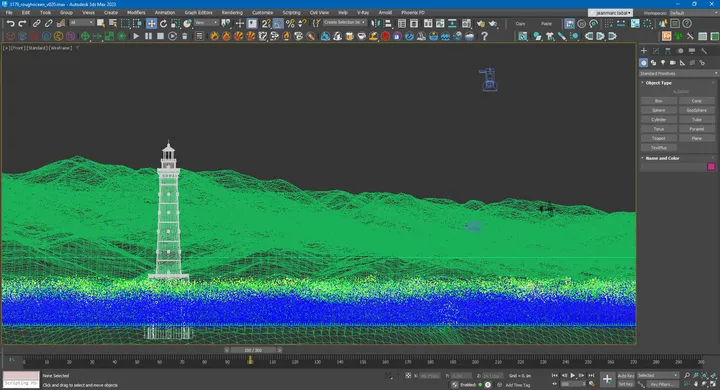
Task: Step the time slider forward with the right arrow
Action: point(280,350)
